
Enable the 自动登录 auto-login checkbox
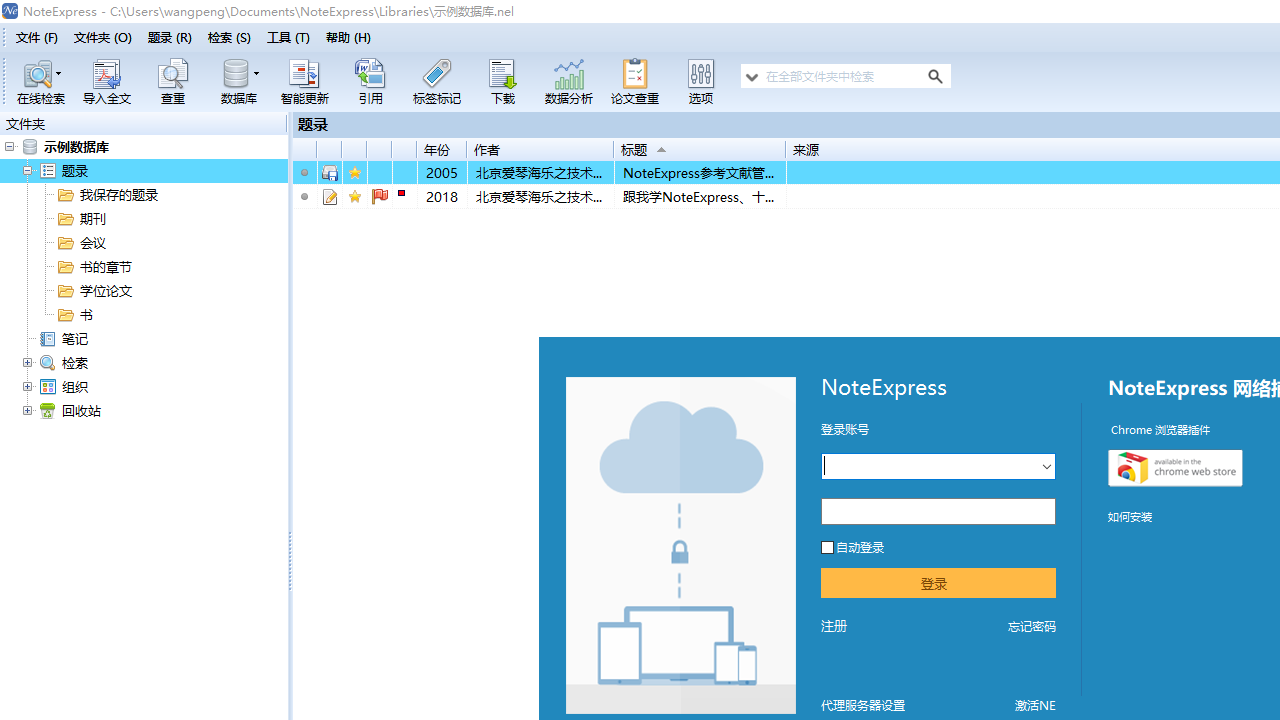[827, 547]
